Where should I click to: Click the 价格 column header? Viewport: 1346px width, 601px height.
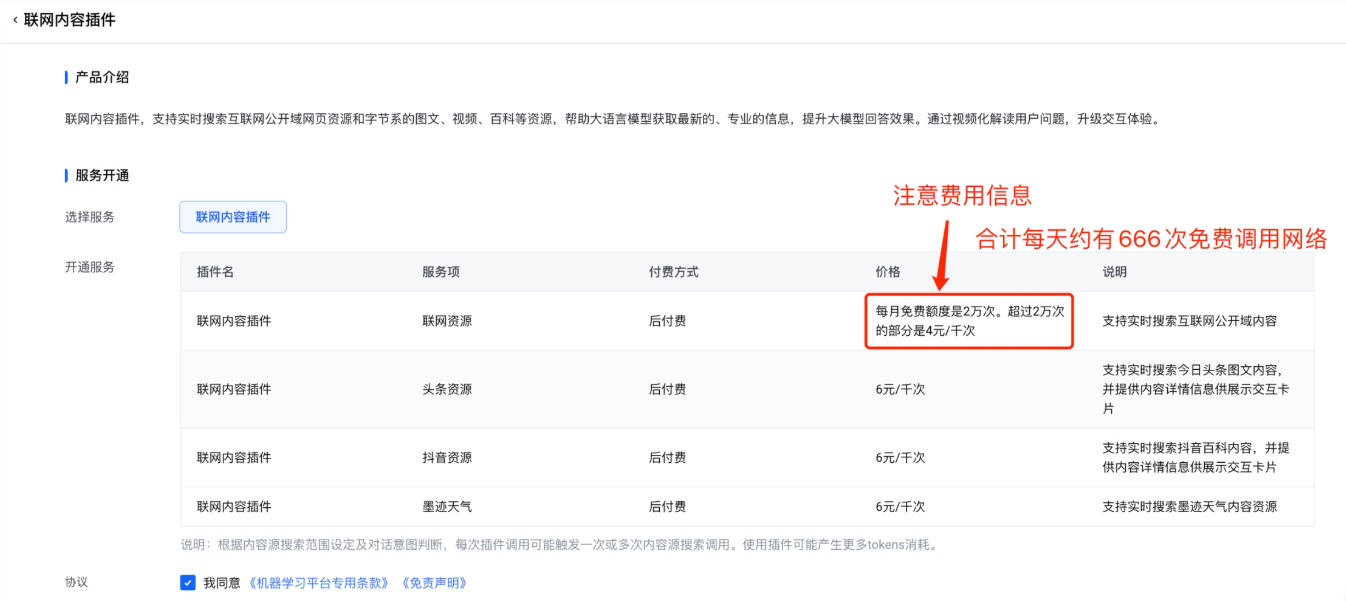click(888, 272)
